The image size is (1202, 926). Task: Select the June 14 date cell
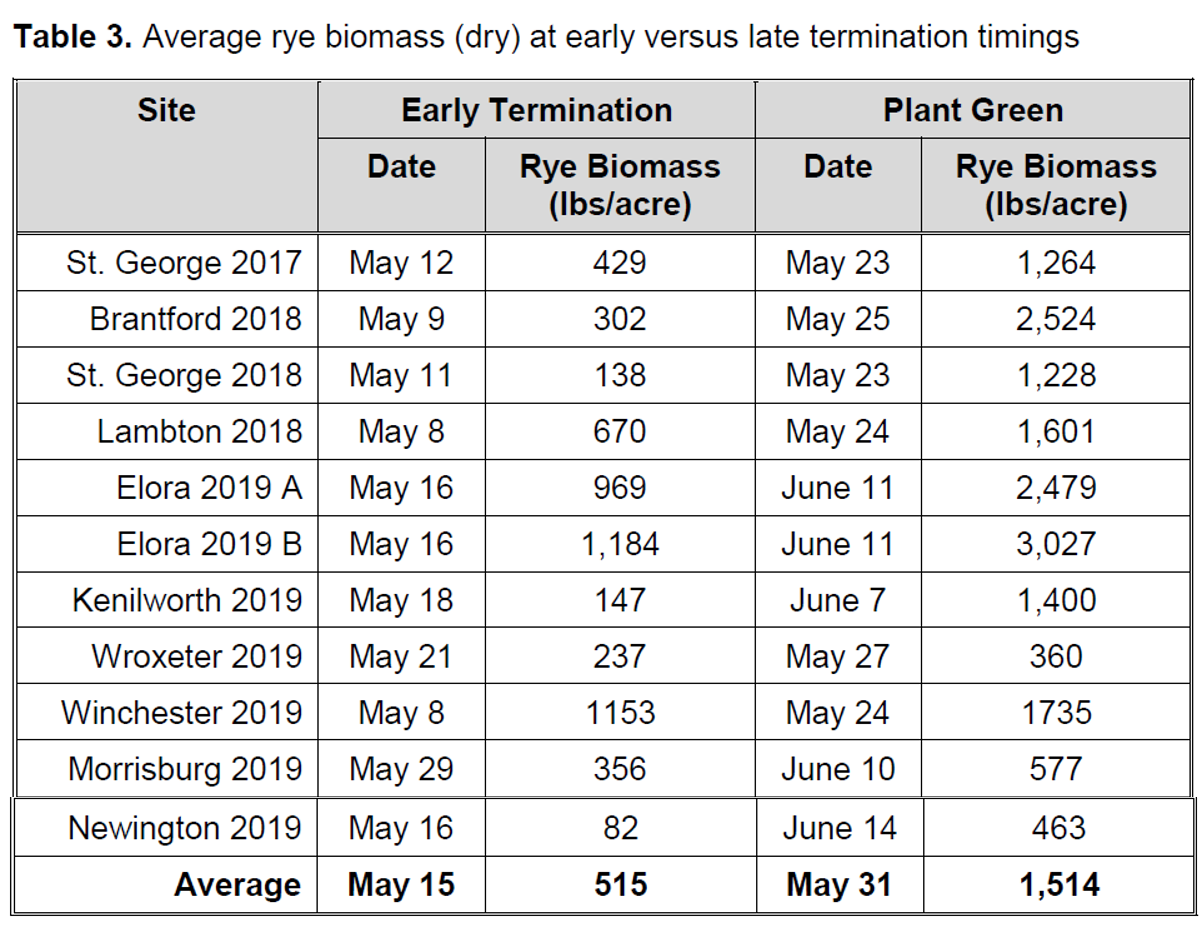(x=838, y=828)
